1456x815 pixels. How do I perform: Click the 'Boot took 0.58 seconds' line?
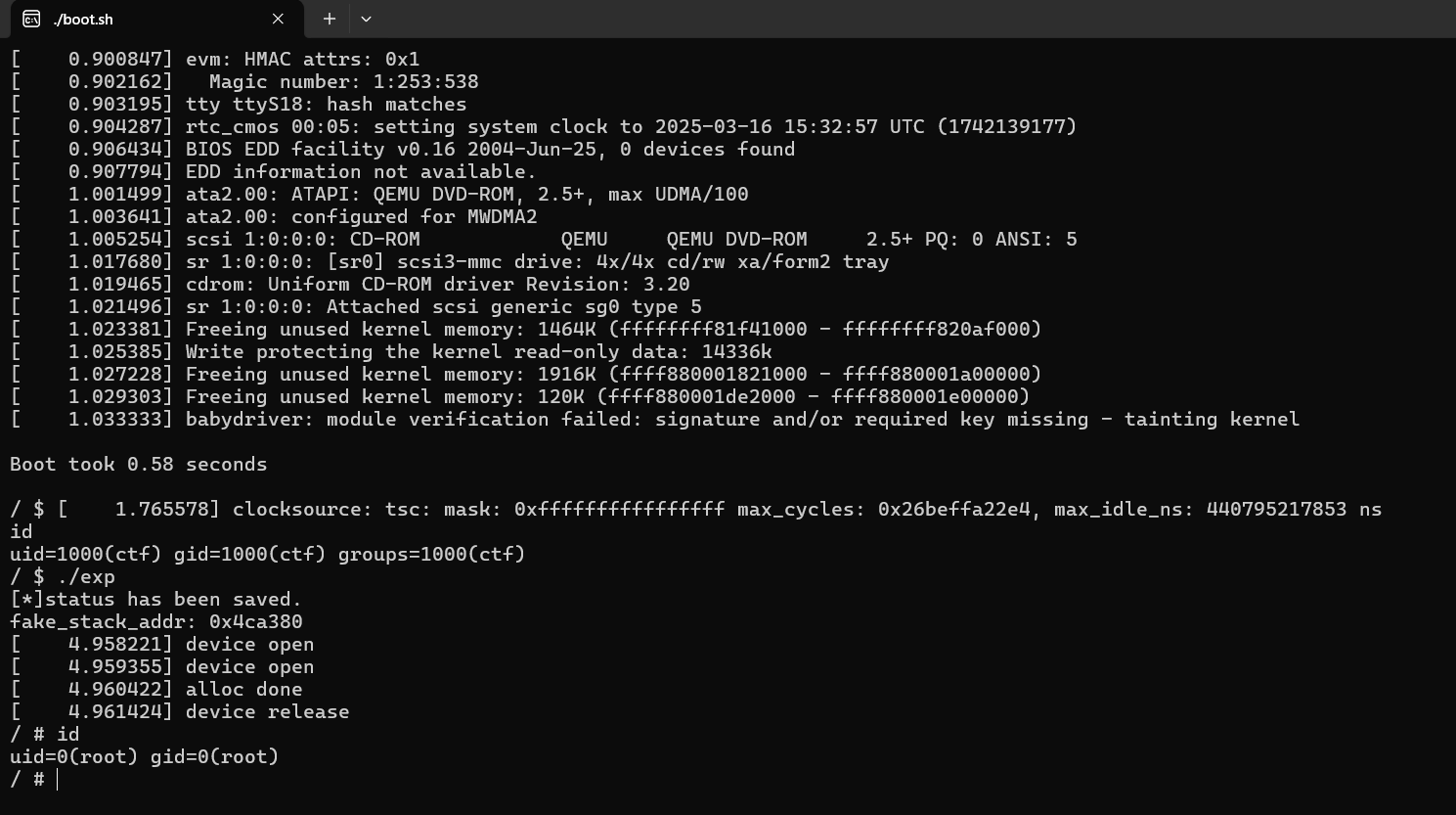138,464
